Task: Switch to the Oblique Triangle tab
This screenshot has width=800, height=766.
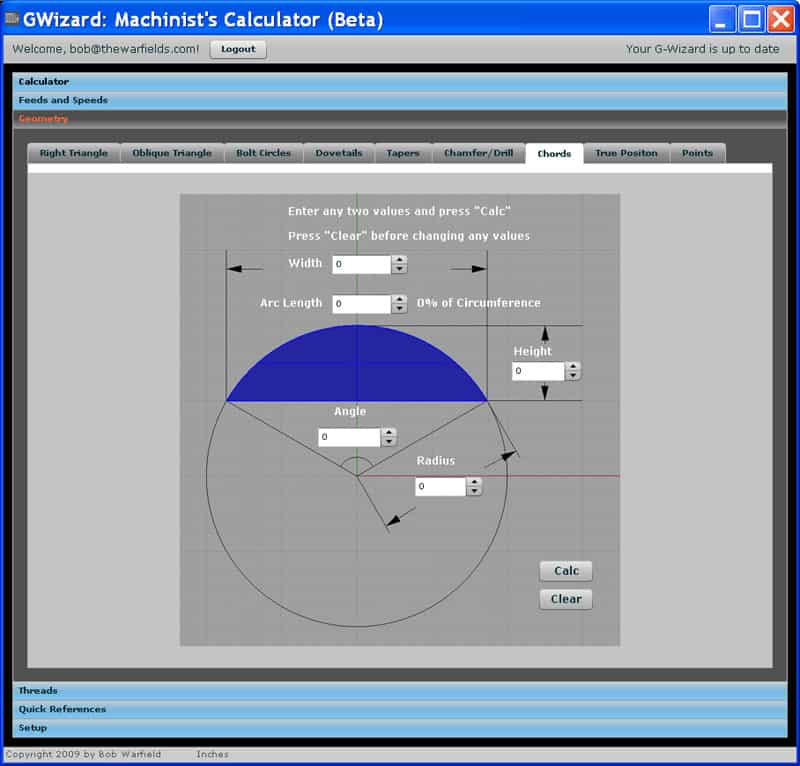Action: coord(171,153)
